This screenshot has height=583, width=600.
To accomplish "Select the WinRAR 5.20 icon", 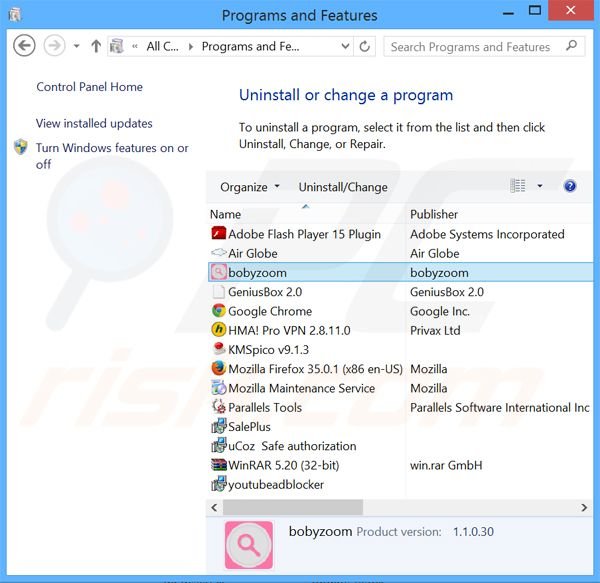I will [x=219, y=465].
